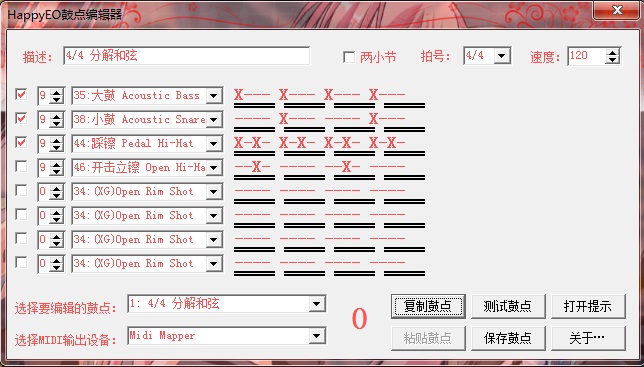
Task: Open the 选择要编辑的鼓点 pattern dropdown
Action: click(316, 304)
